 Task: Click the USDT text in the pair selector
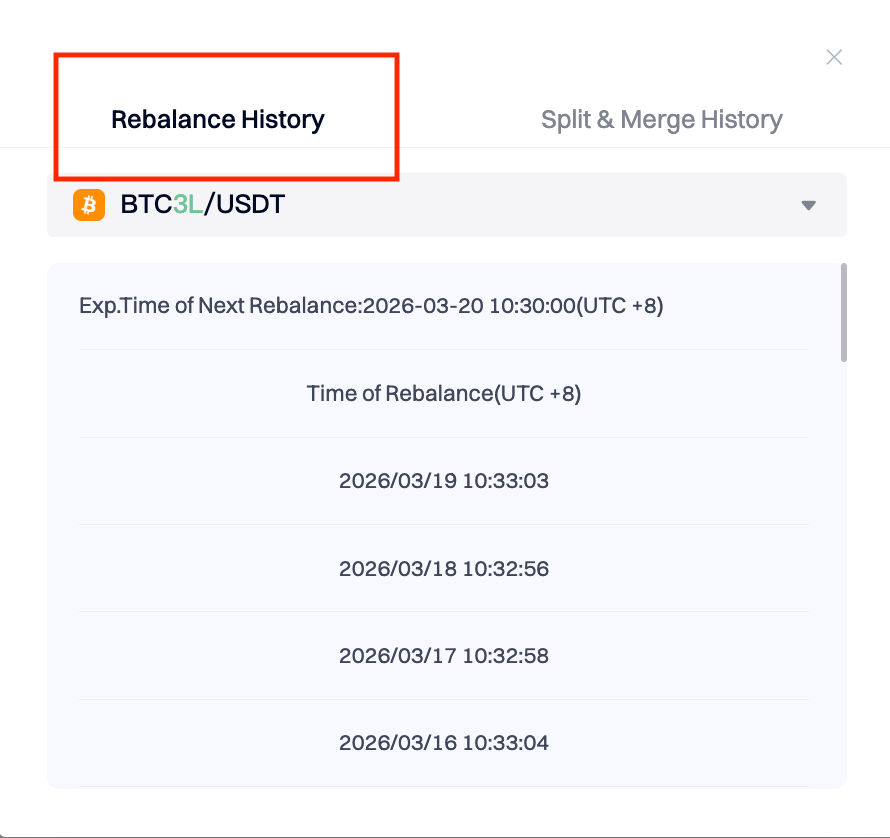252,205
